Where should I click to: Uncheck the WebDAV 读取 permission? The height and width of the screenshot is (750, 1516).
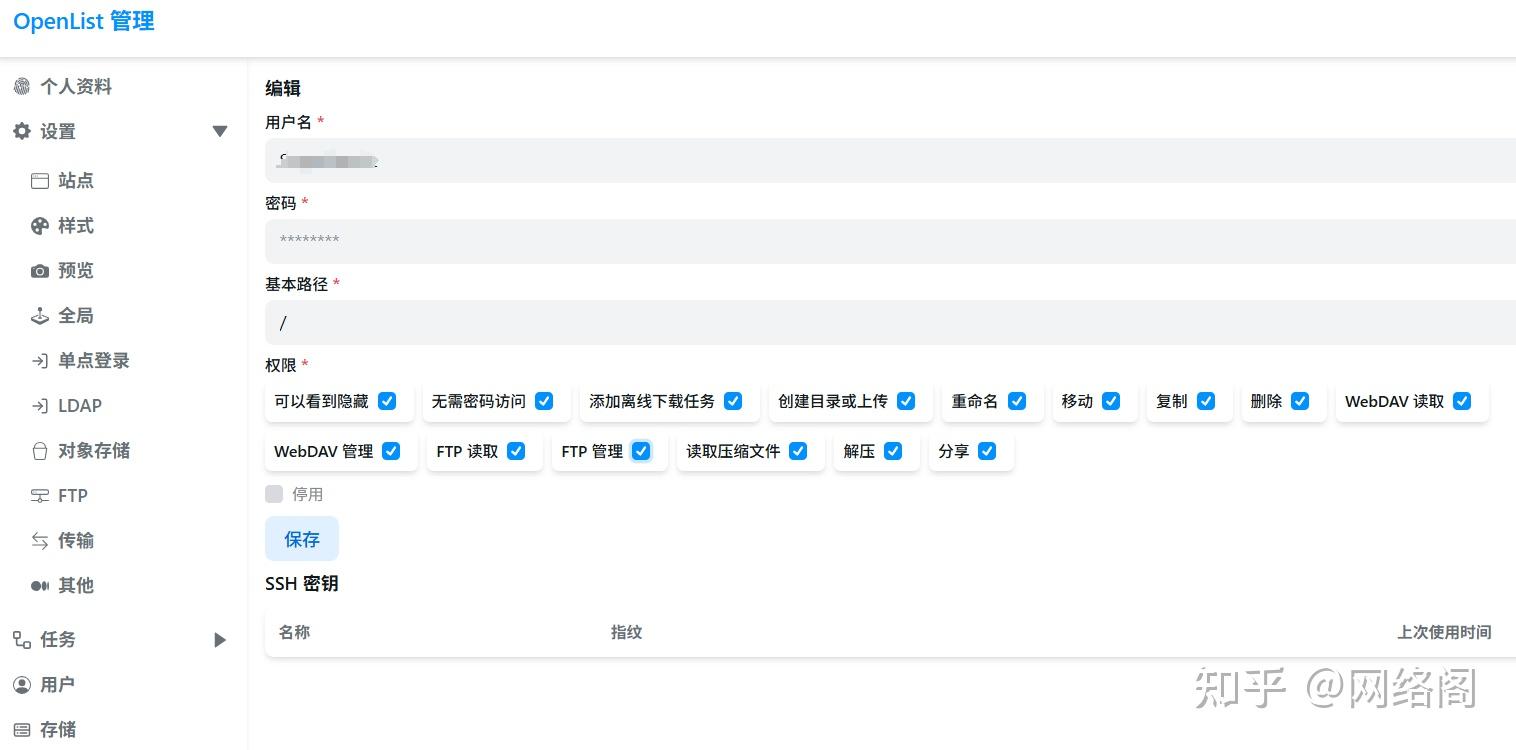1461,400
